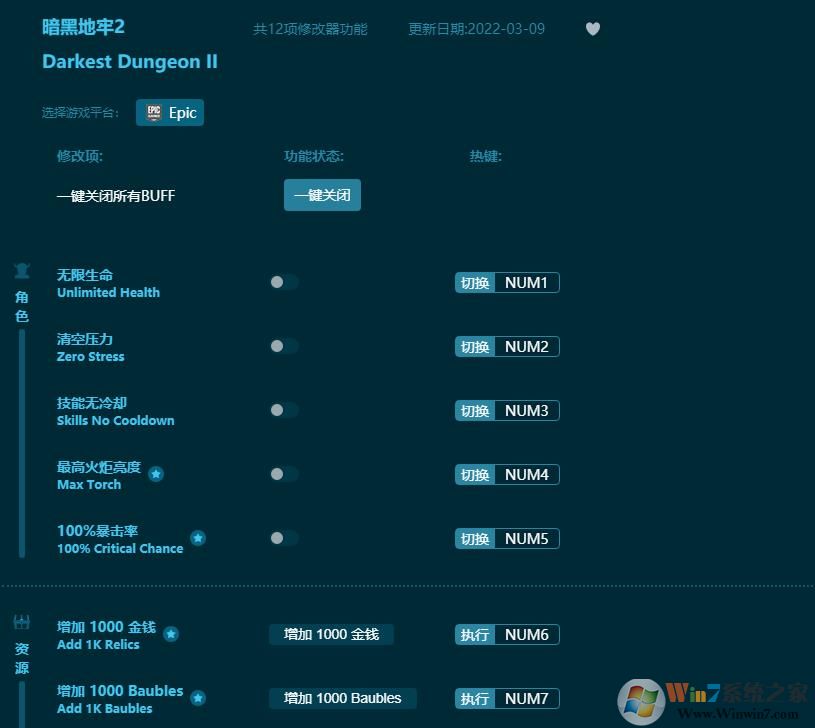Click the 角色 (Character) category icon
The height and width of the screenshot is (728, 815).
click(x=22, y=271)
